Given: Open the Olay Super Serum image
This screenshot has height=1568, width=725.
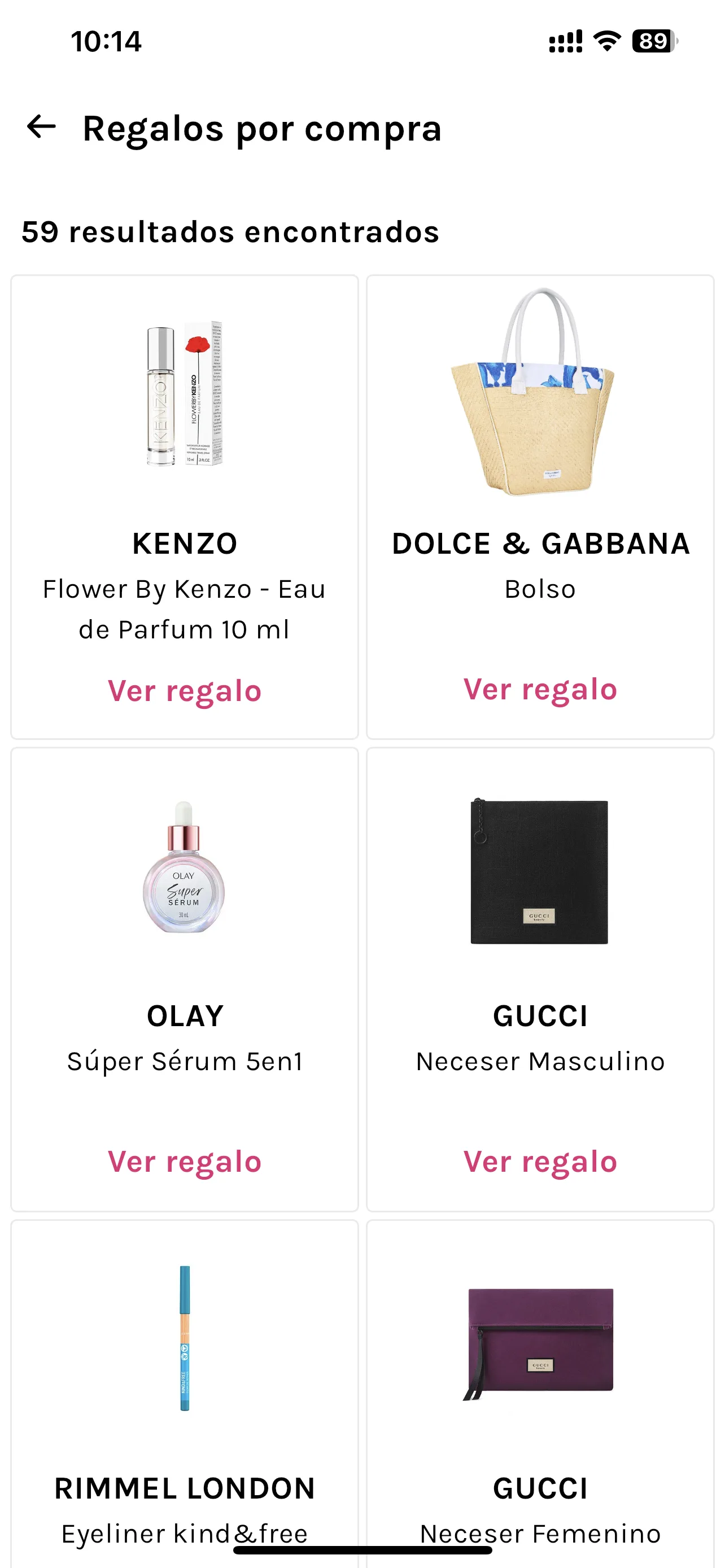Looking at the screenshot, I should tap(184, 866).
